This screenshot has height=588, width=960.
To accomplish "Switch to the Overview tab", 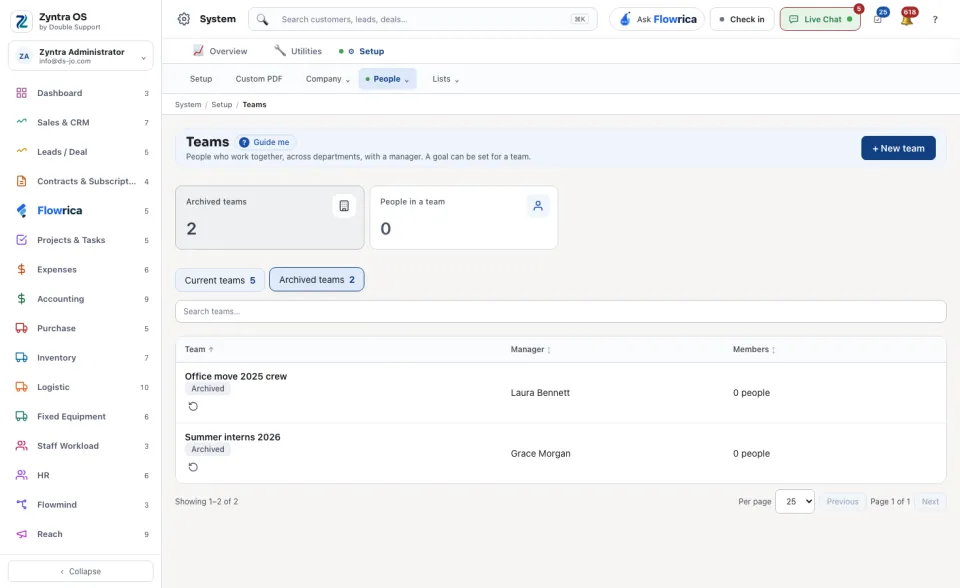I will 220,51.
